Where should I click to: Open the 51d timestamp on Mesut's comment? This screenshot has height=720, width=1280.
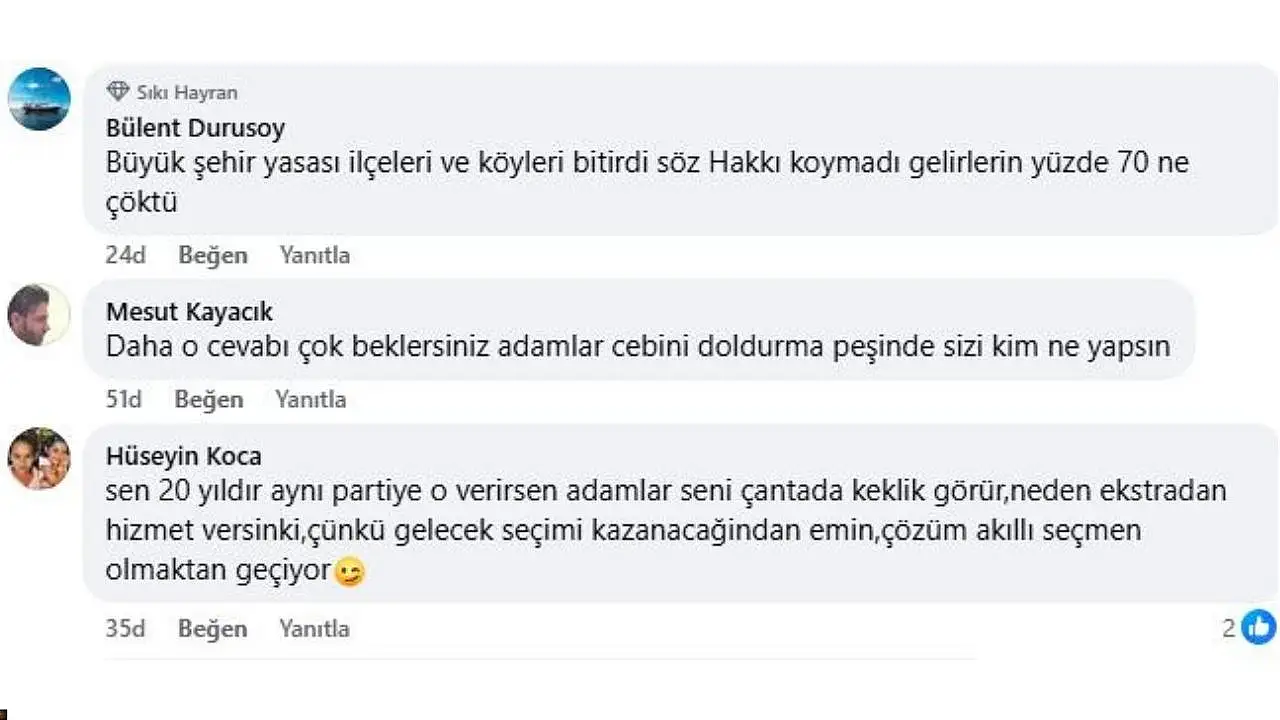123,399
